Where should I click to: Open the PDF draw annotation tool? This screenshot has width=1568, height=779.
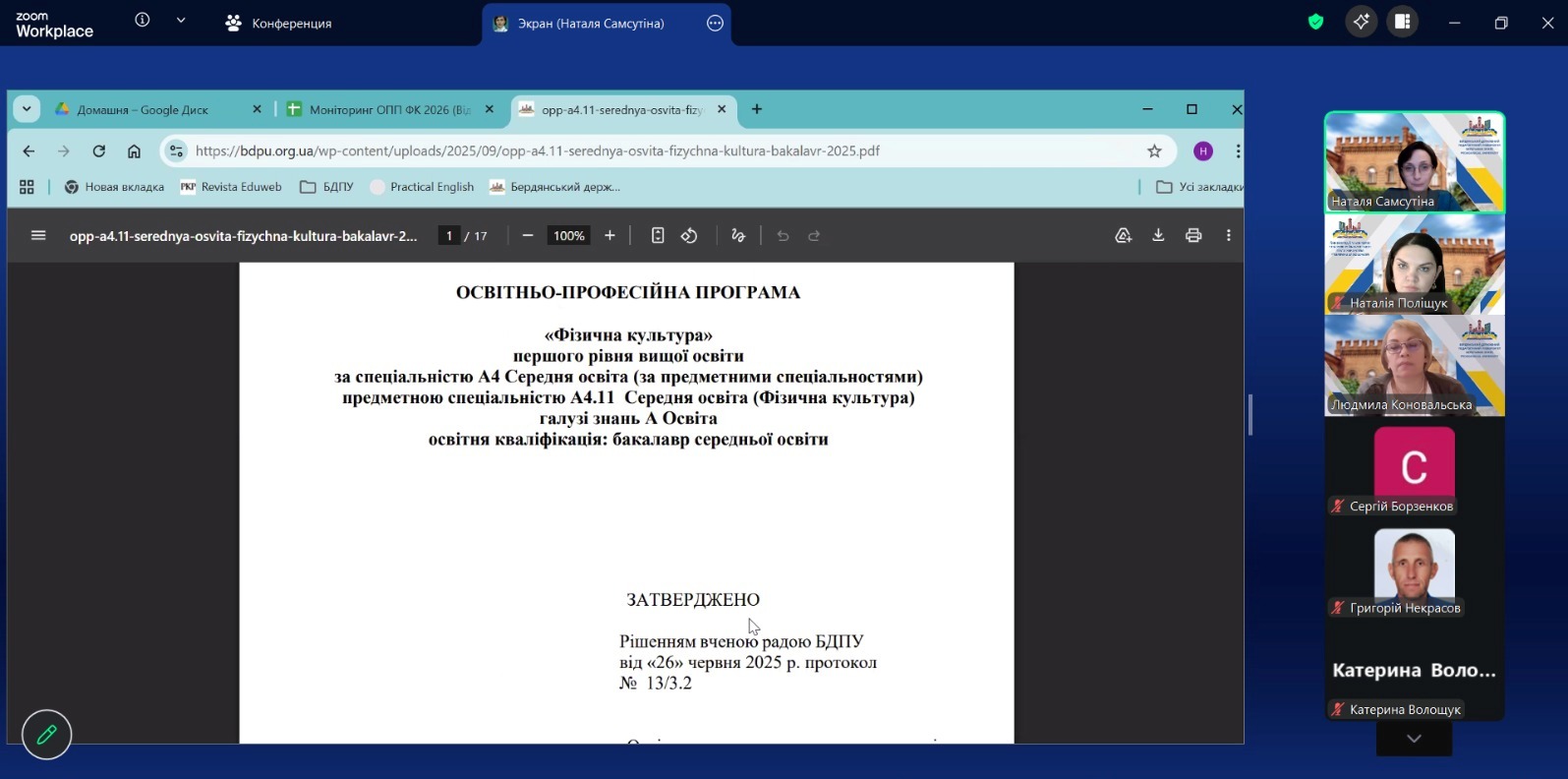tap(738, 235)
